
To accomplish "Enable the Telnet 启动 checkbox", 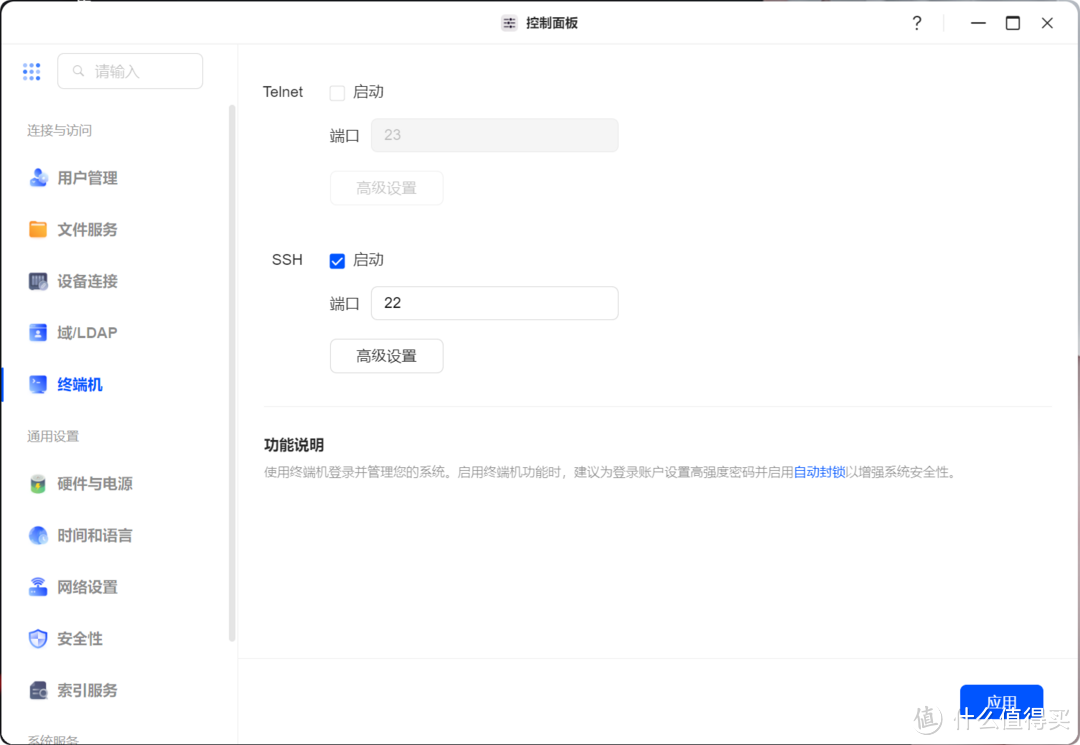I will pyautogui.click(x=337, y=91).
